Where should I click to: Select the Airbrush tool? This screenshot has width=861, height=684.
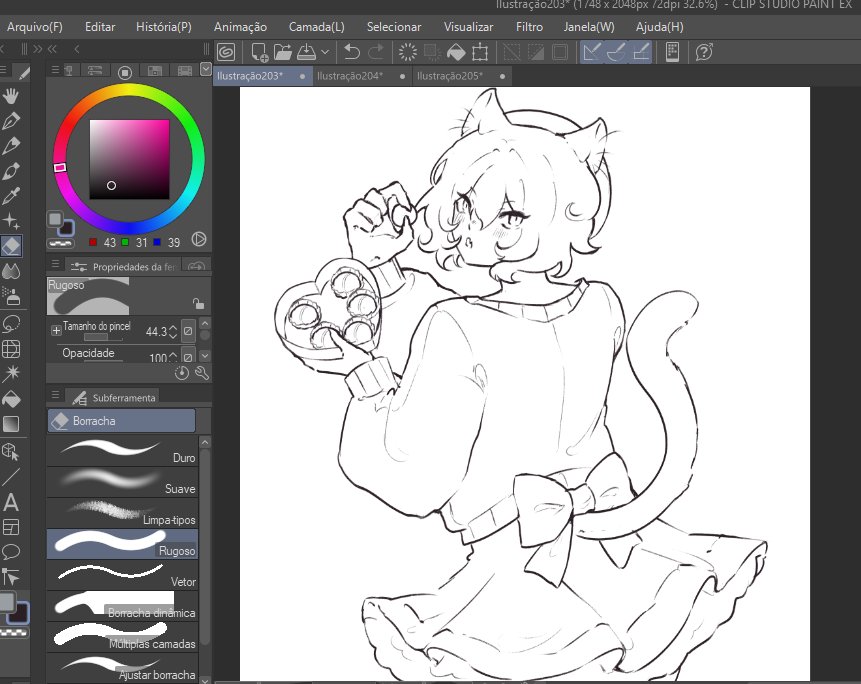[10, 296]
